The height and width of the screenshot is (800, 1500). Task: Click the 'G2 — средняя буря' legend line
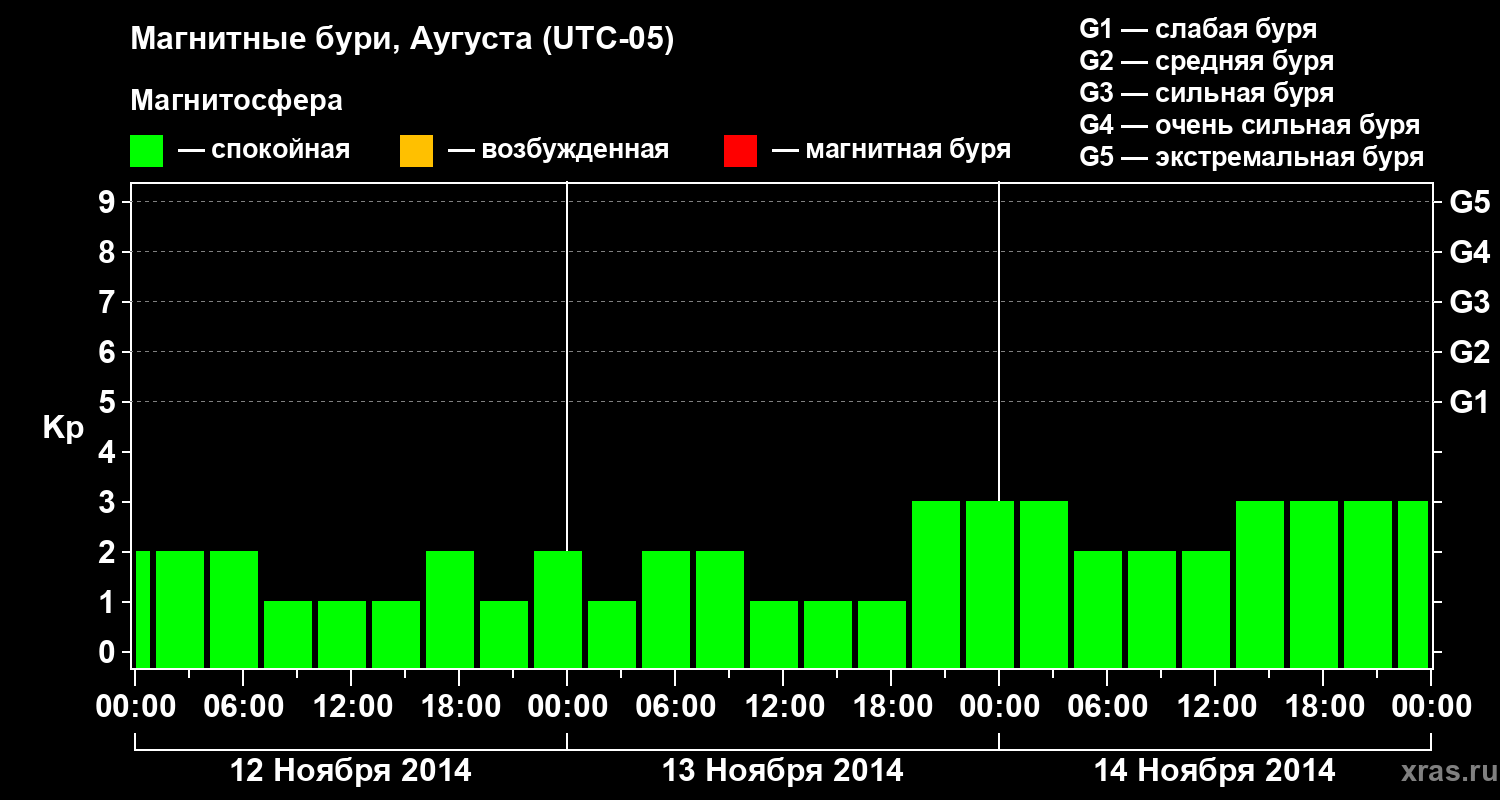[x=1207, y=61]
